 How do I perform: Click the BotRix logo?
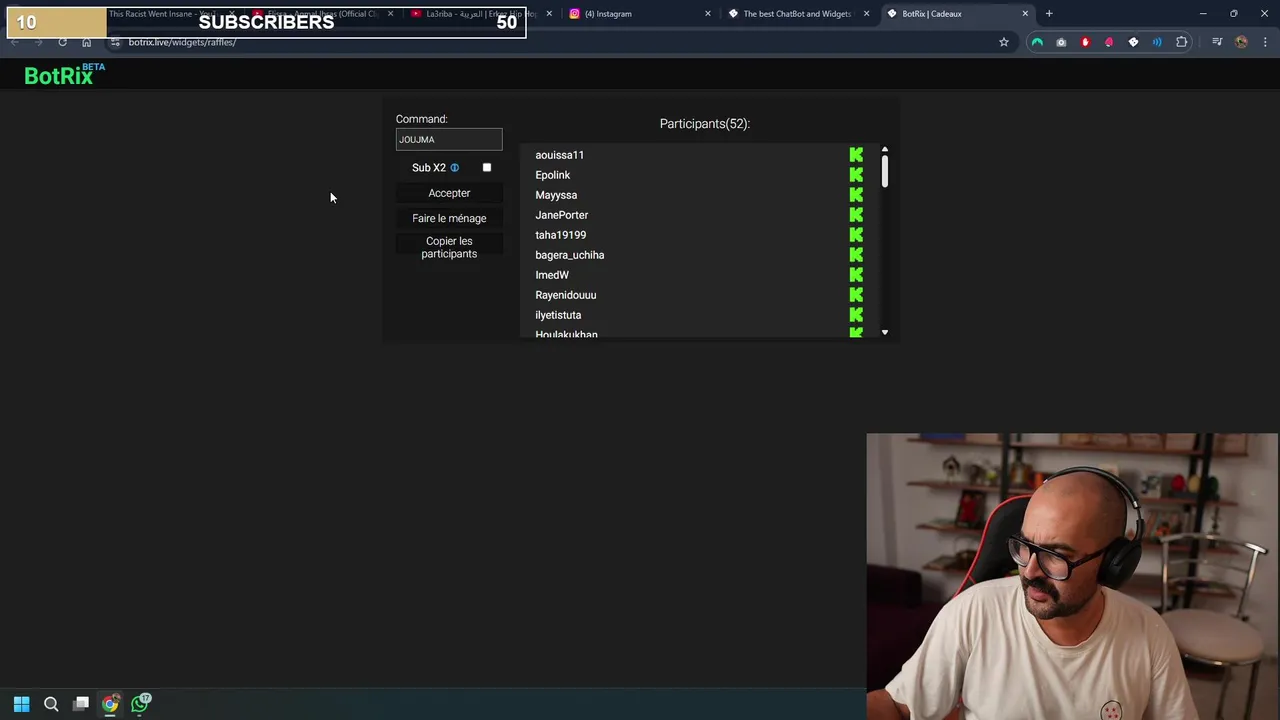click(x=64, y=75)
